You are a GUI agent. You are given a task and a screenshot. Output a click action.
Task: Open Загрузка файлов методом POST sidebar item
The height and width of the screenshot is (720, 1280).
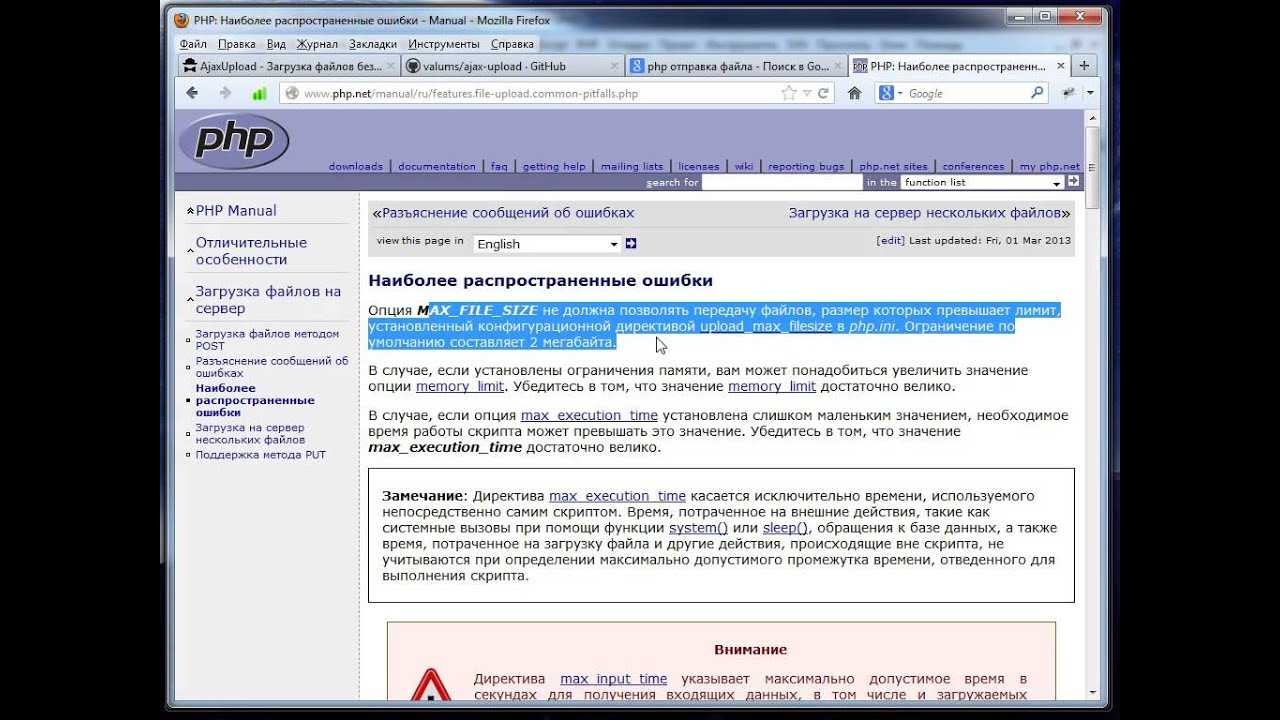point(267,340)
